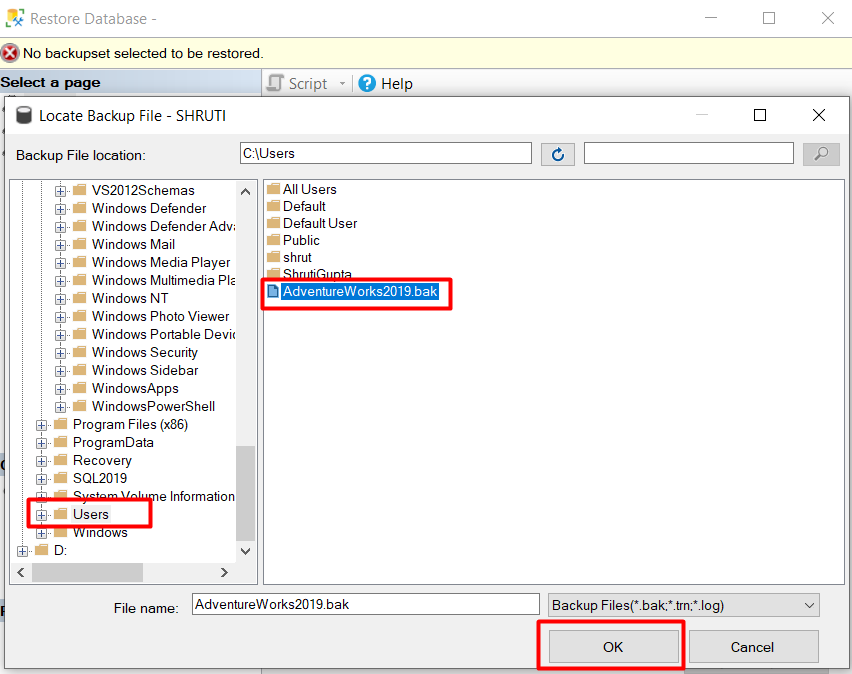Click tree horizontal scroll left arrow
852x674 pixels.
pyautogui.click(x=21, y=572)
